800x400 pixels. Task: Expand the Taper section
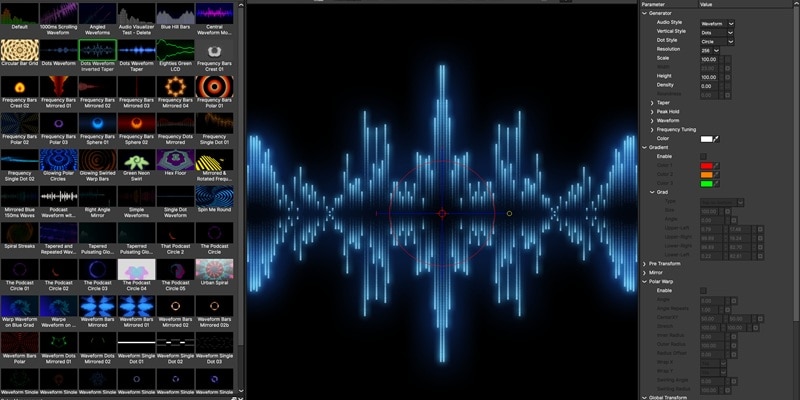click(652, 103)
